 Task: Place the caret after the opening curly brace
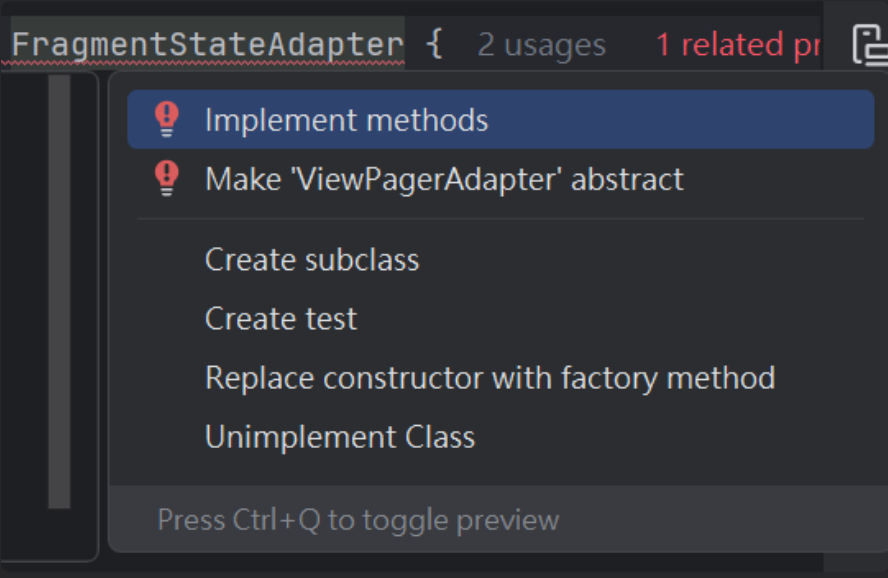tap(445, 45)
